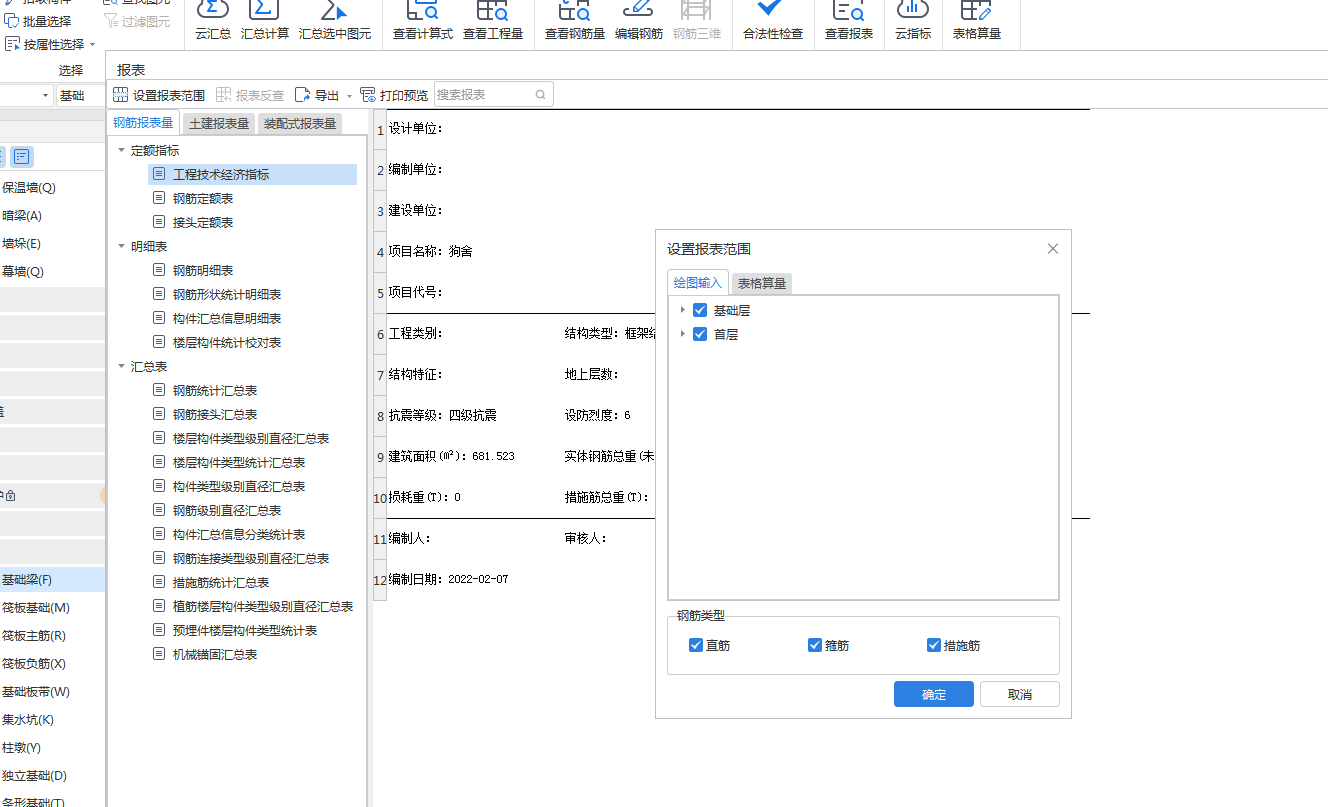
Task: Select 措施筋统计汇总表 report
Action: coord(221,582)
